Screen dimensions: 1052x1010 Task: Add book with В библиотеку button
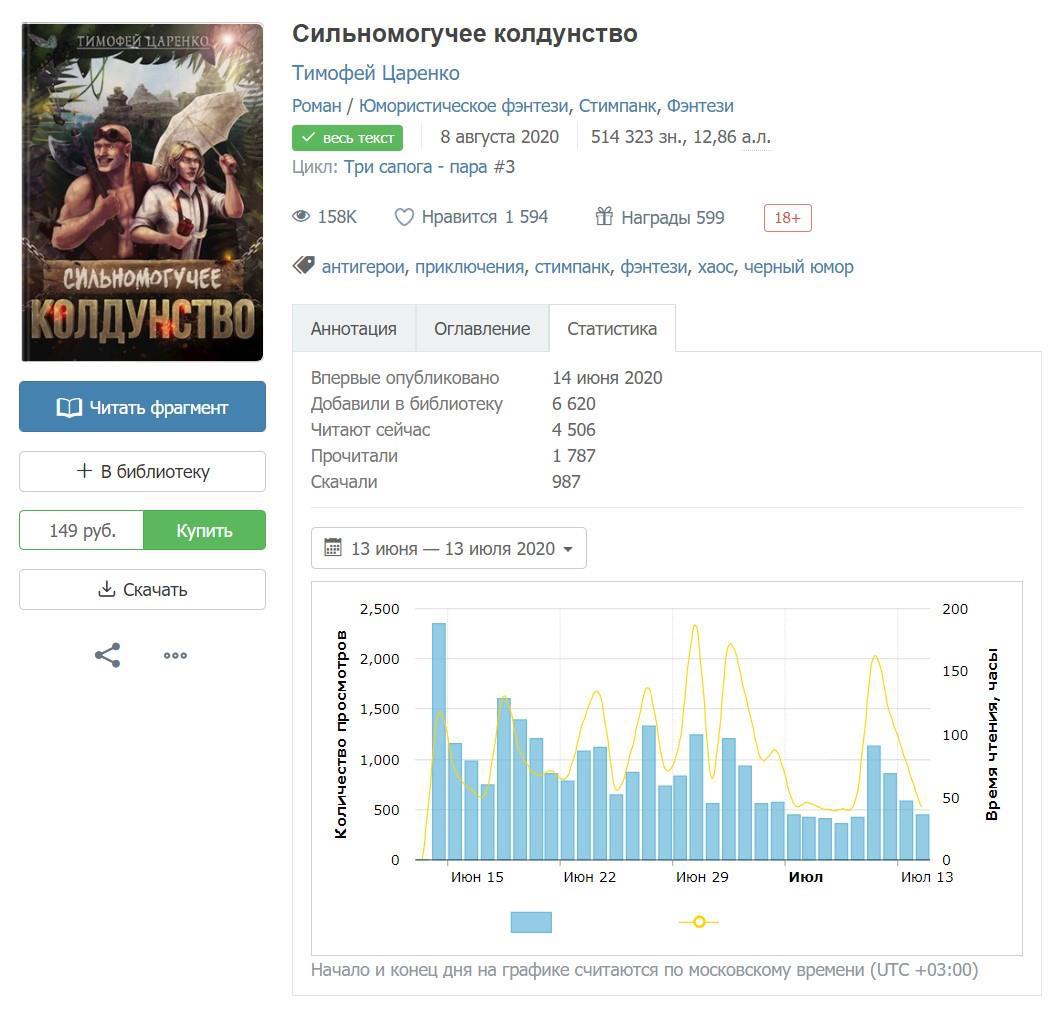coord(142,472)
